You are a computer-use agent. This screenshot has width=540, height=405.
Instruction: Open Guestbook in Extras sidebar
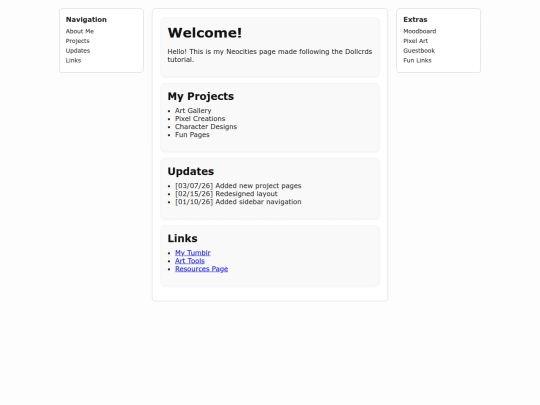(419, 51)
